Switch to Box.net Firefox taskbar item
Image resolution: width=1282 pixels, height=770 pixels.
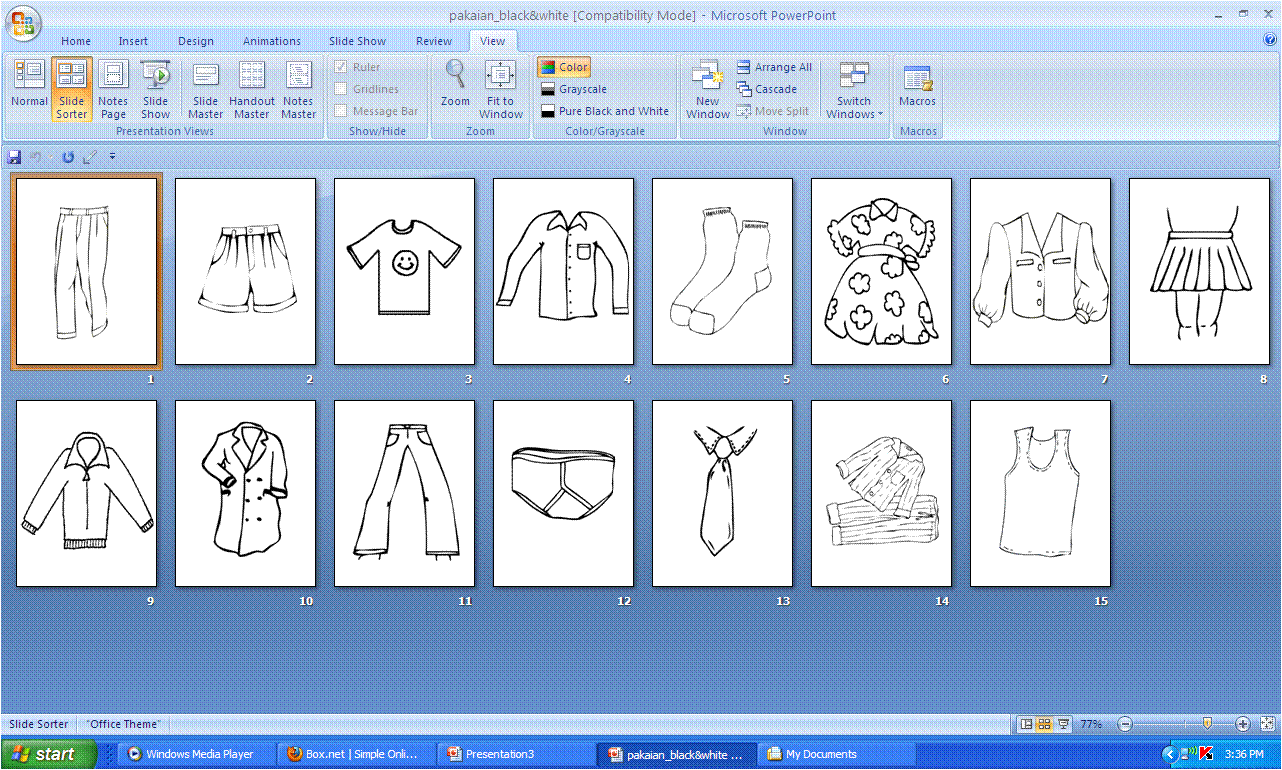[x=358, y=754]
